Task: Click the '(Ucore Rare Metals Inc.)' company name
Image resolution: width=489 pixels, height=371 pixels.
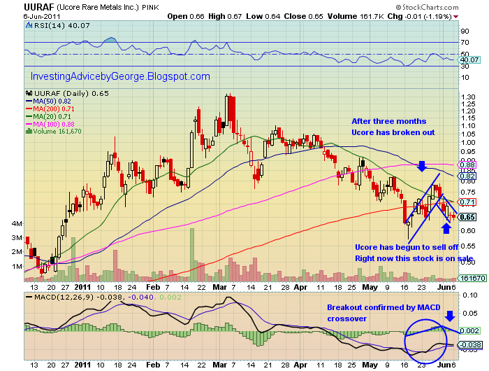Action: pos(97,7)
